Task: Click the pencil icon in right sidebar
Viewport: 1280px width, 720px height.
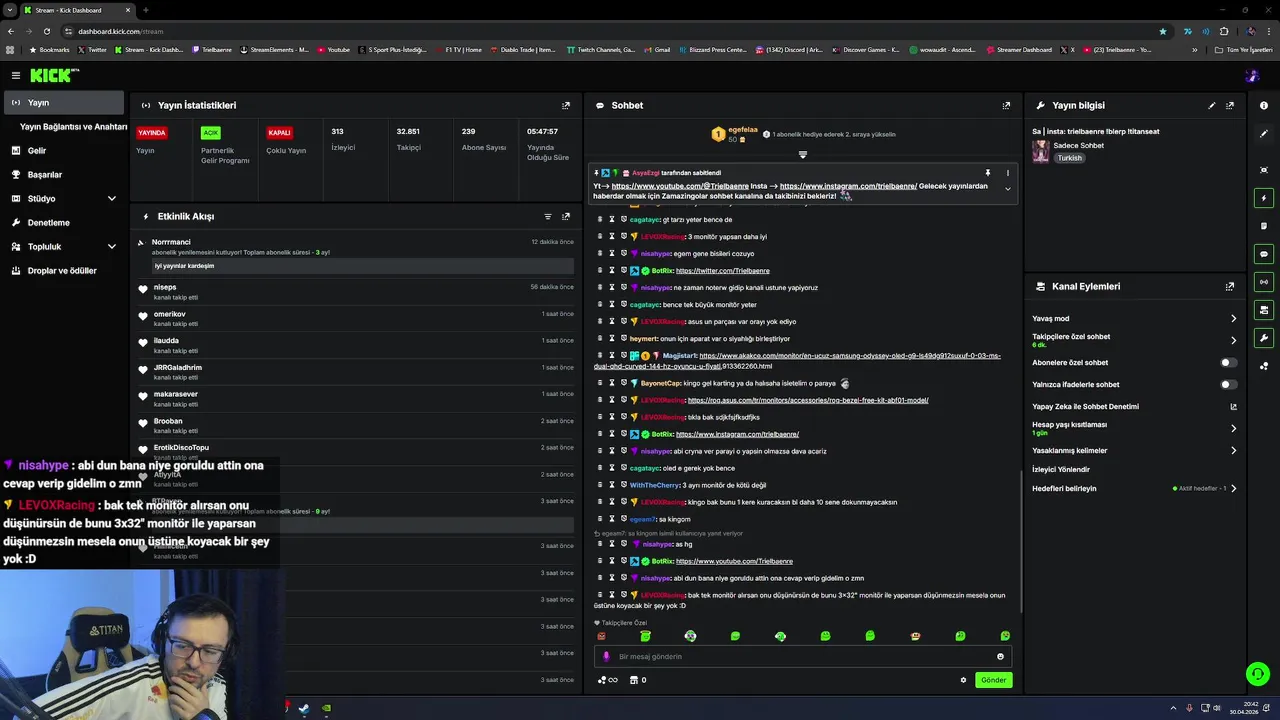Action: (1264, 134)
